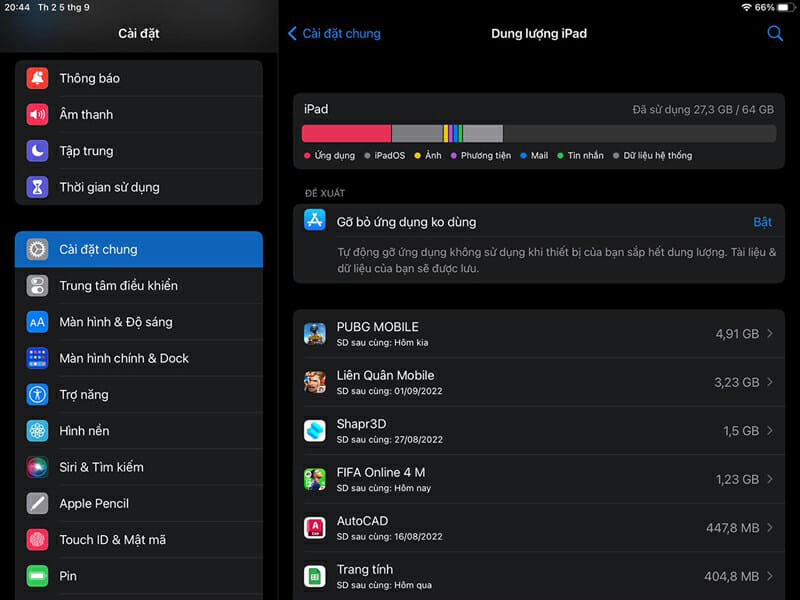Viewport: 800px width, 600px height.
Task: Select the AutoCAD app icon
Action: [315, 528]
